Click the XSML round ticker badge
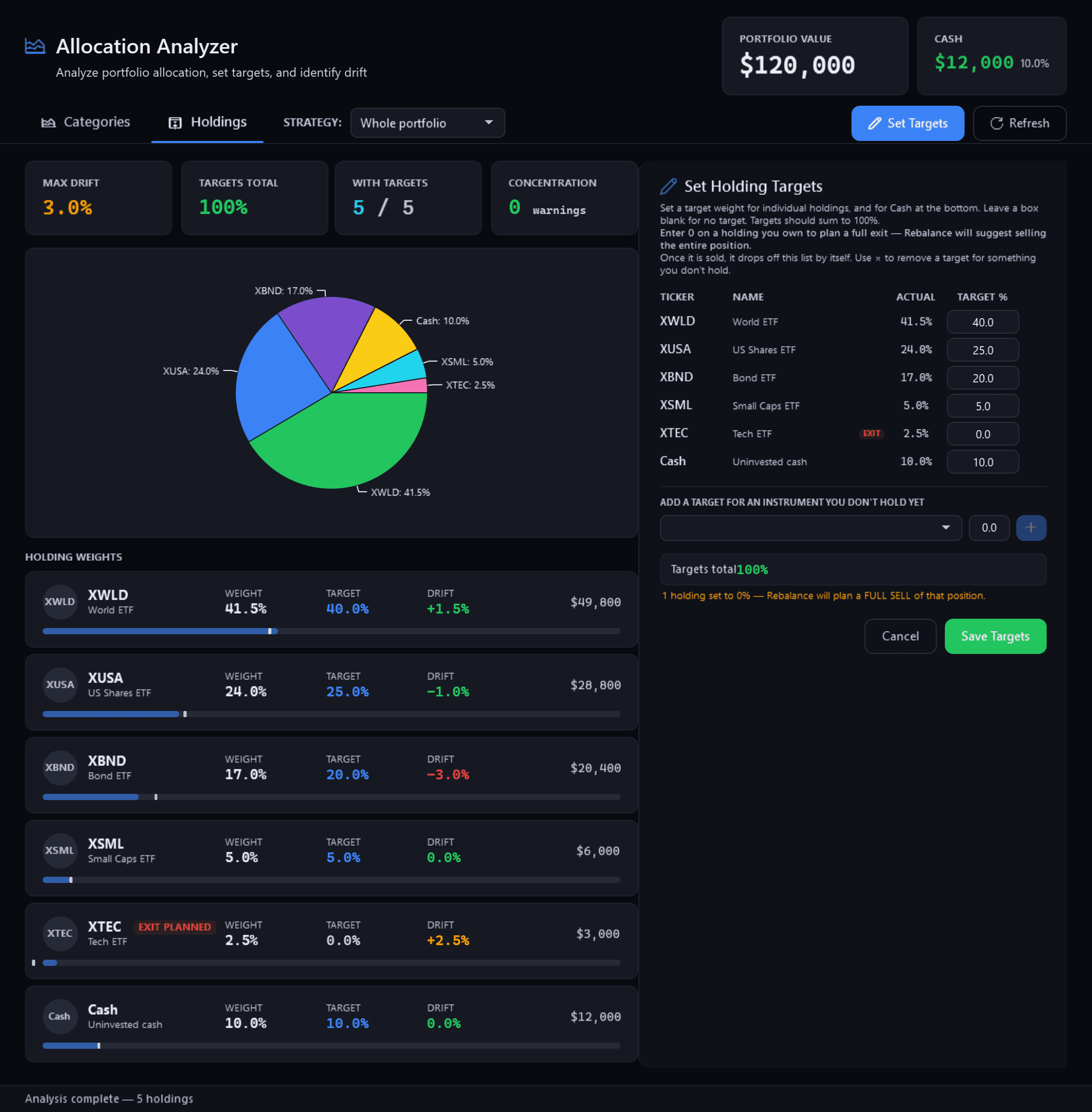1092x1112 pixels. point(60,850)
